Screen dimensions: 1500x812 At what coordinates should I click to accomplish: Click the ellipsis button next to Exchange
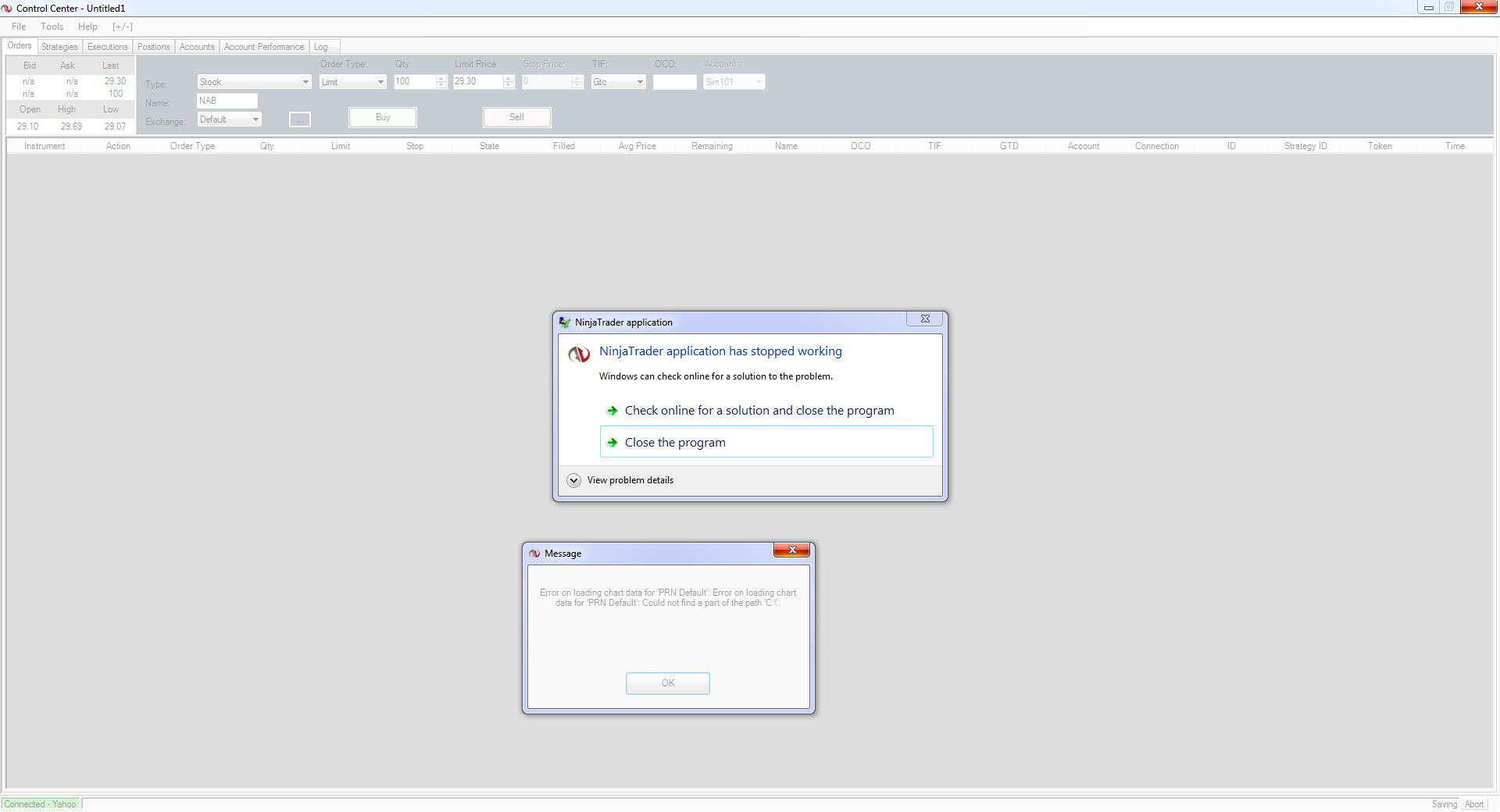300,119
